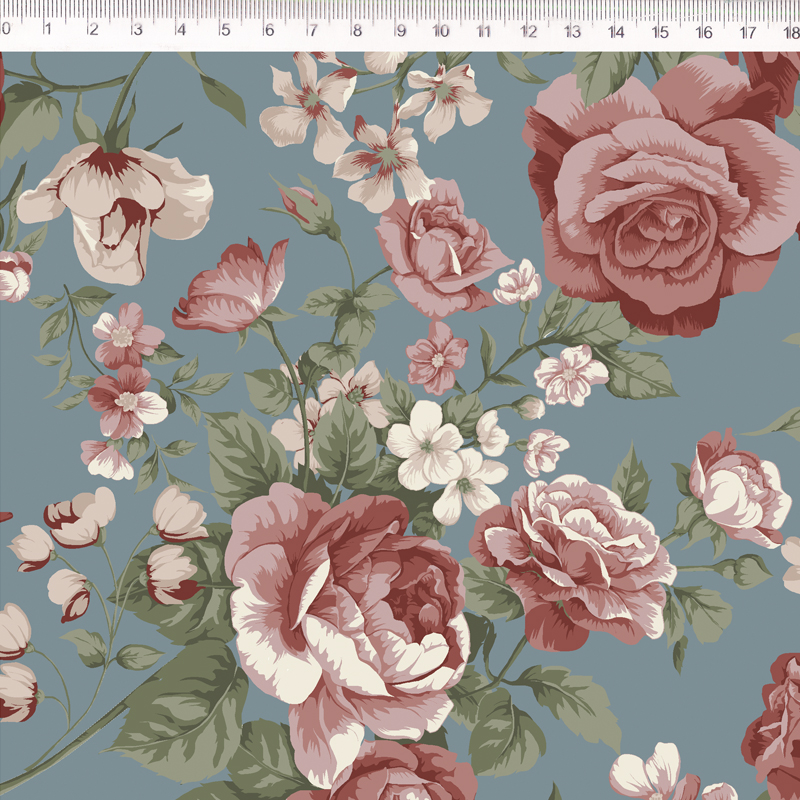Click the small green rosebud near the top center
Viewport: 800px width, 800px height.
click(308, 207)
